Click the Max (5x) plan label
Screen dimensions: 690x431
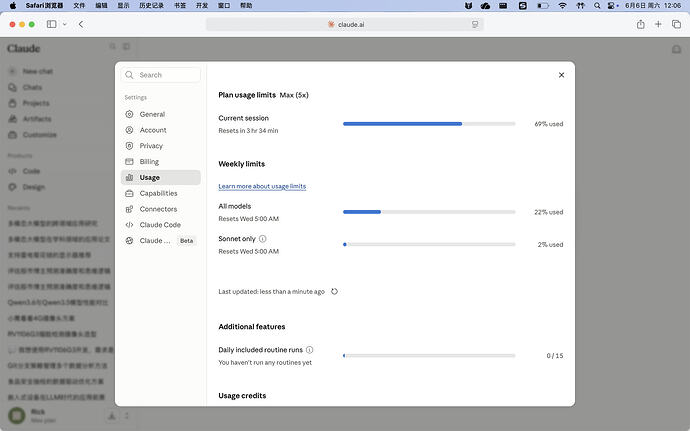click(x=294, y=95)
